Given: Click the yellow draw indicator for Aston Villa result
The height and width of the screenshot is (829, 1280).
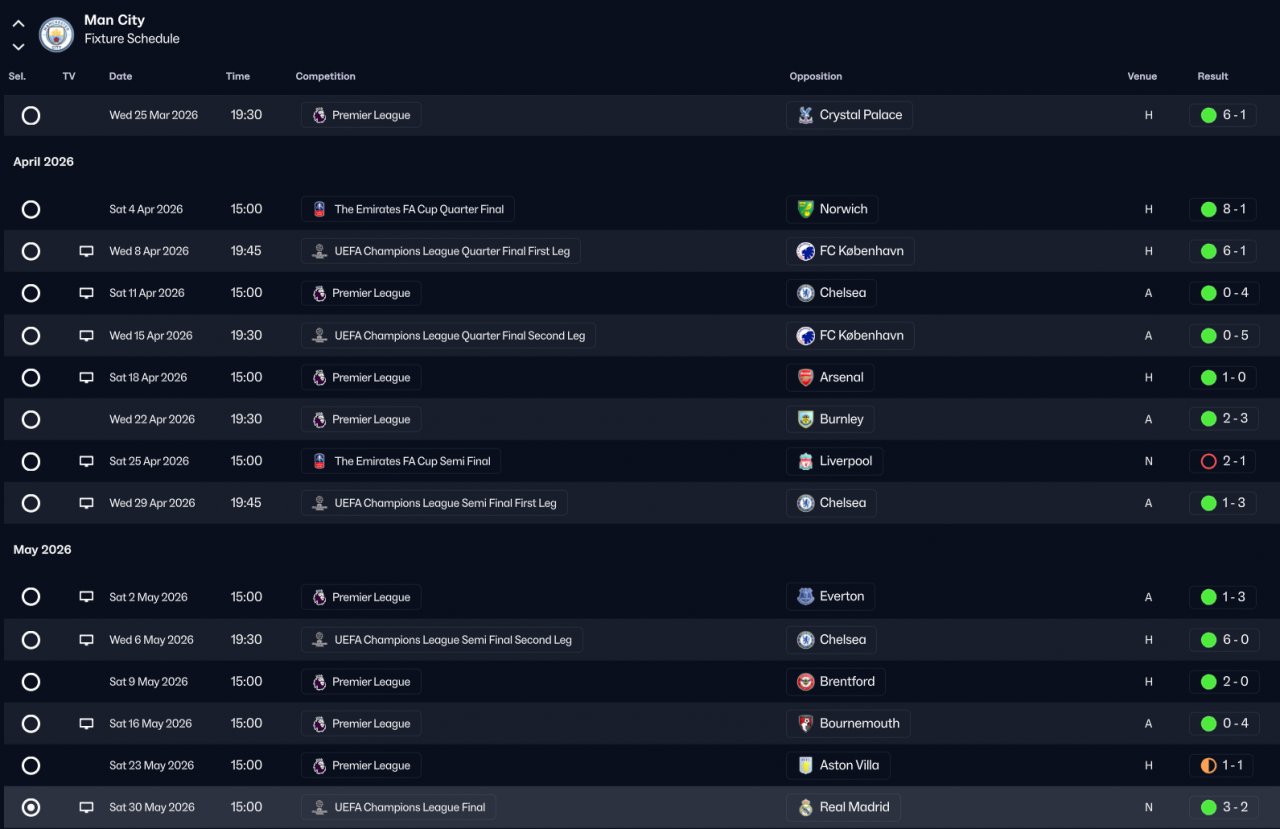Looking at the screenshot, I should [1208, 766].
